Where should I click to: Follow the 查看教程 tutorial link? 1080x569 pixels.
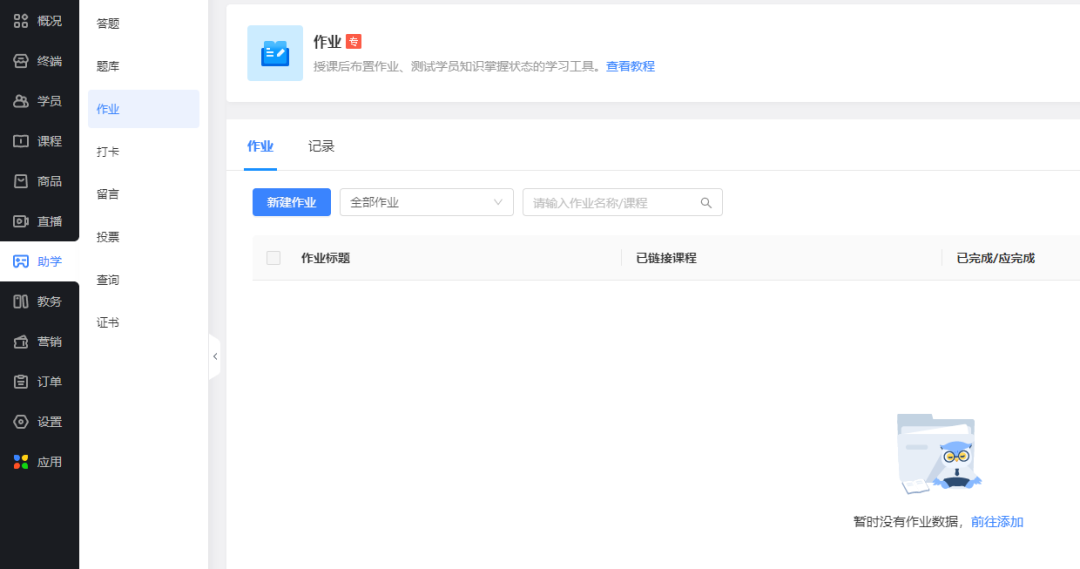click(630, 67)
